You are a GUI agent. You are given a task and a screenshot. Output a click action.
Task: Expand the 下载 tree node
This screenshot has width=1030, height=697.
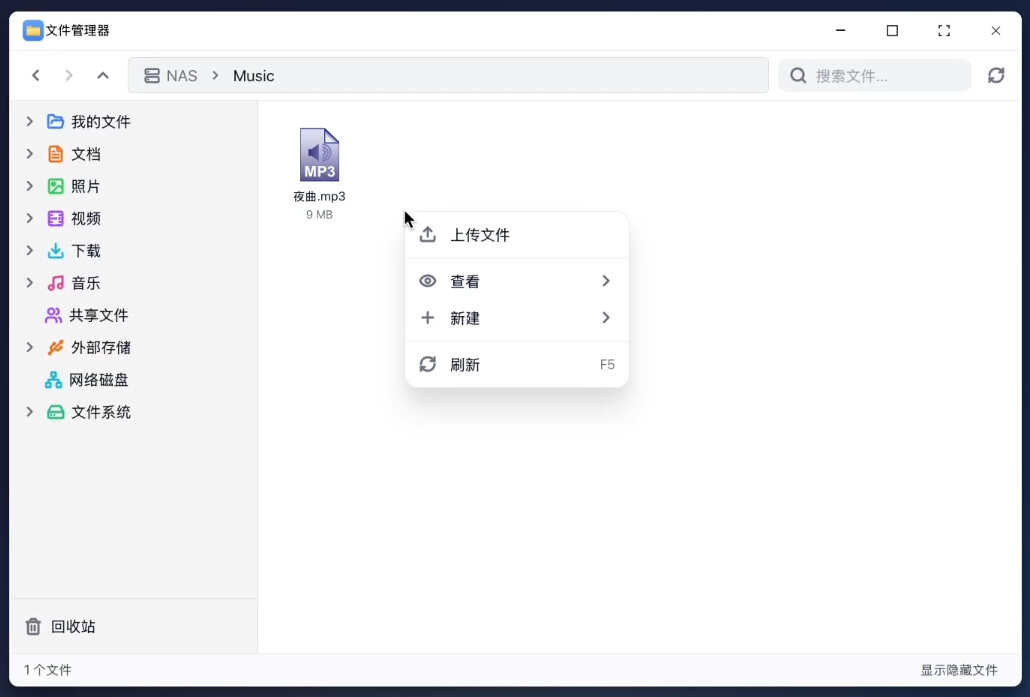coord(30,250)
